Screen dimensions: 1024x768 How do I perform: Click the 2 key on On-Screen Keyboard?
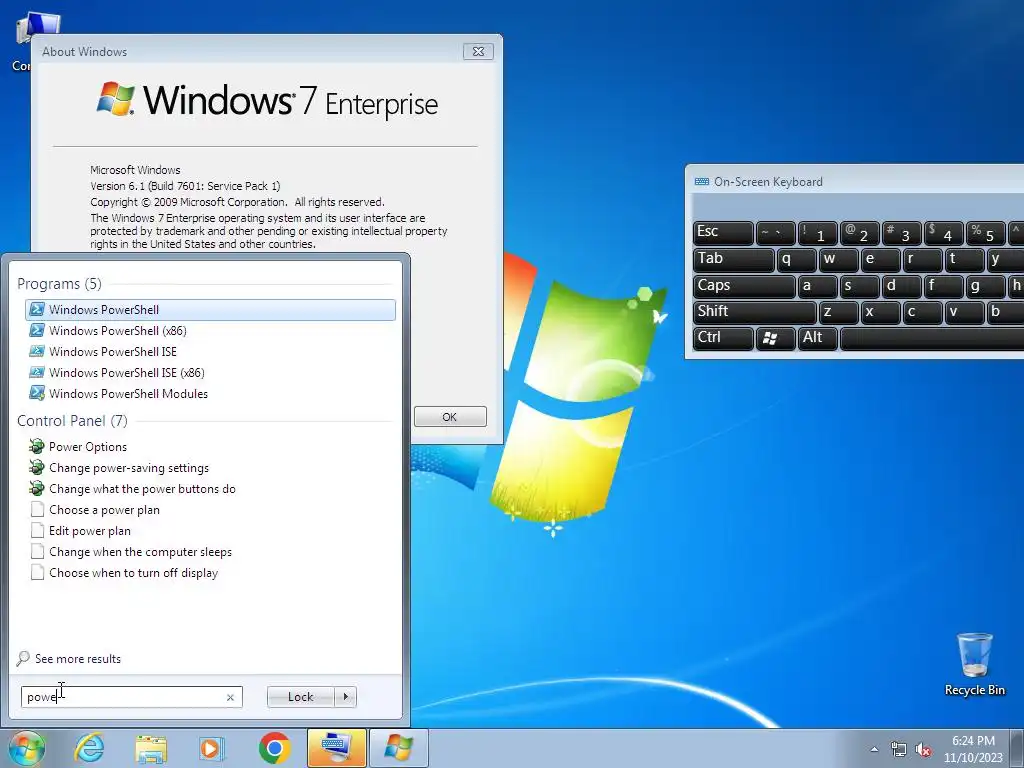[x=859, y=232]
